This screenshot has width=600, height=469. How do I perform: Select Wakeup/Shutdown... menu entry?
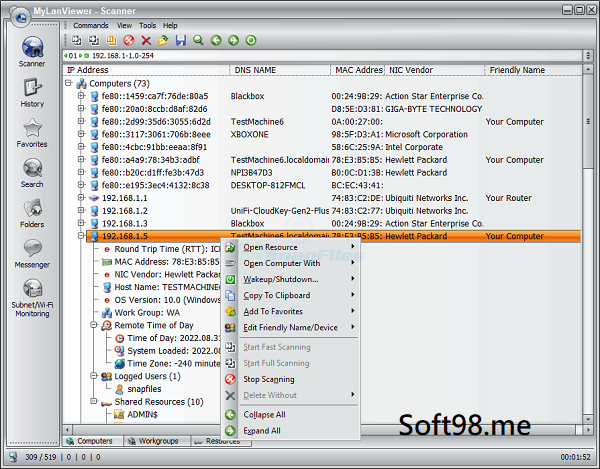pyautogui.click(x=290, y=279)
